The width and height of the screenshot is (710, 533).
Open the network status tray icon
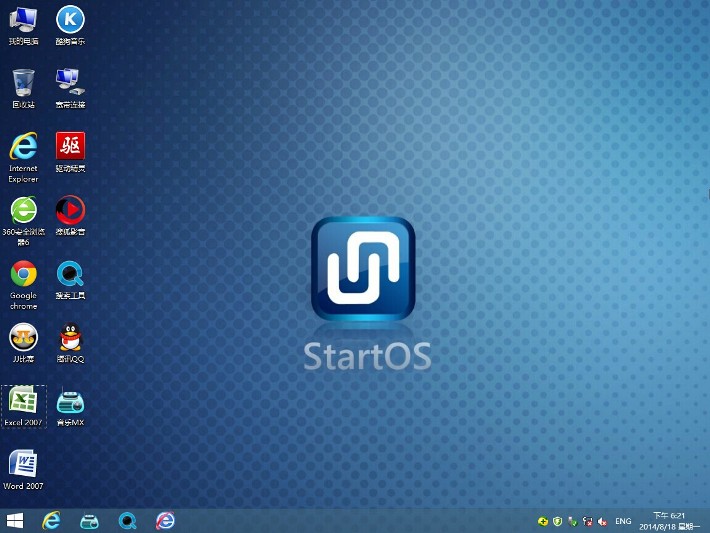pyautogui.click(x=587, y=522)
